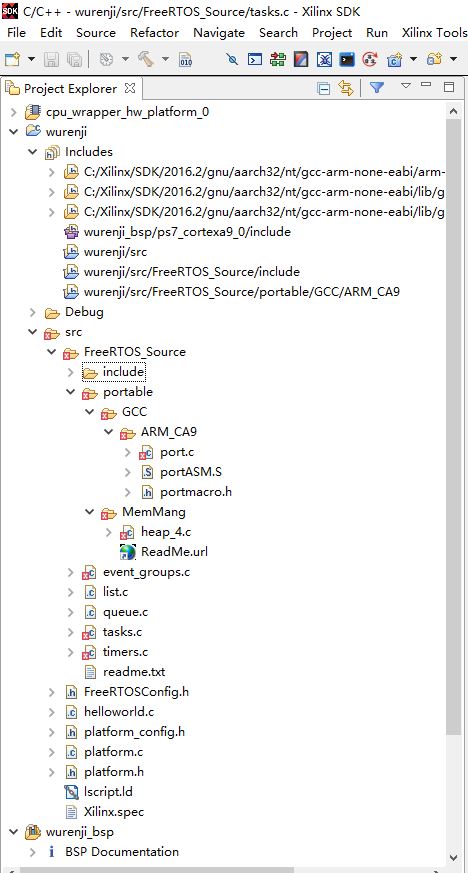Click the New wizard toolbar icon

pyautogui.click(x=12, y=59)
